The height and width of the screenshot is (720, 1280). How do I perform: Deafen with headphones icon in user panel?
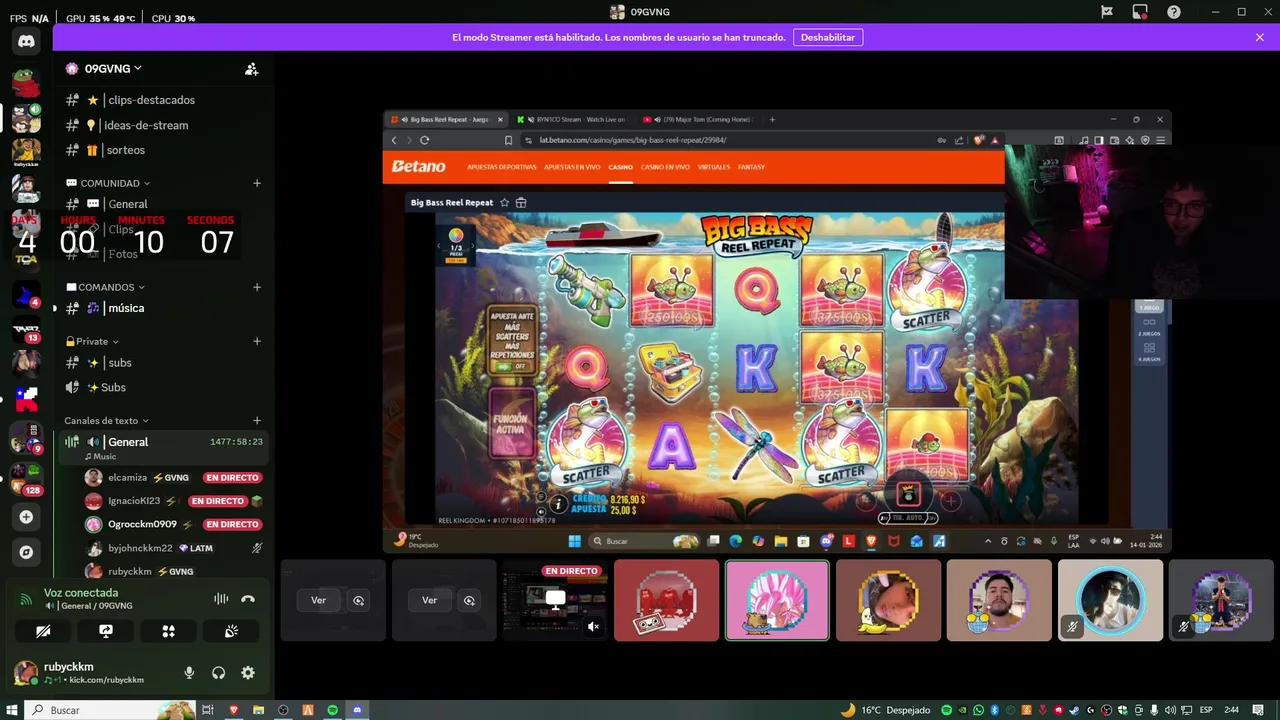219,673
